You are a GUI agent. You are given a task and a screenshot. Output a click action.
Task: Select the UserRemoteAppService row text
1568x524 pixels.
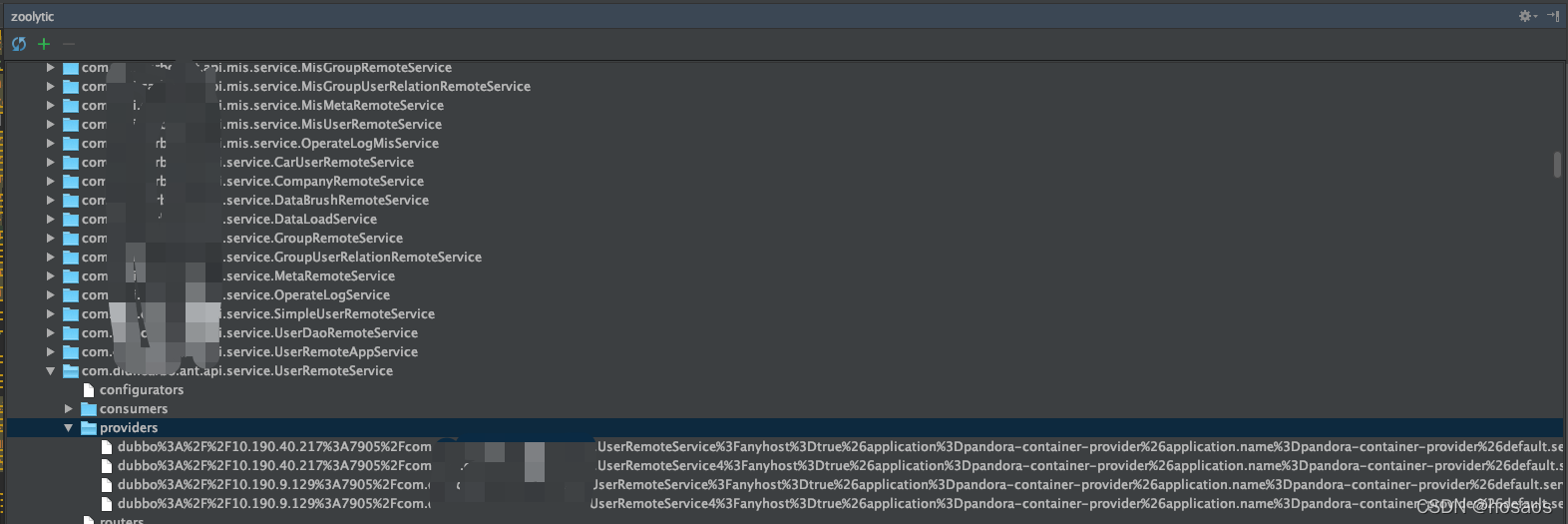click(x=249, y=352)
